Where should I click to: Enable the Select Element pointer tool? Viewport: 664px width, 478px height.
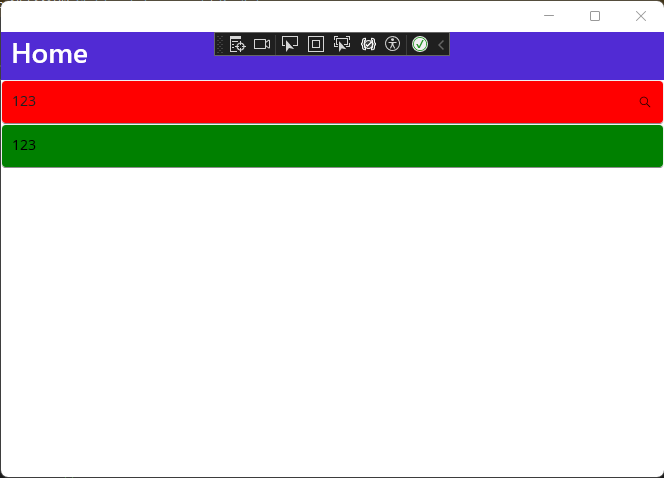(x=290, y=44)
